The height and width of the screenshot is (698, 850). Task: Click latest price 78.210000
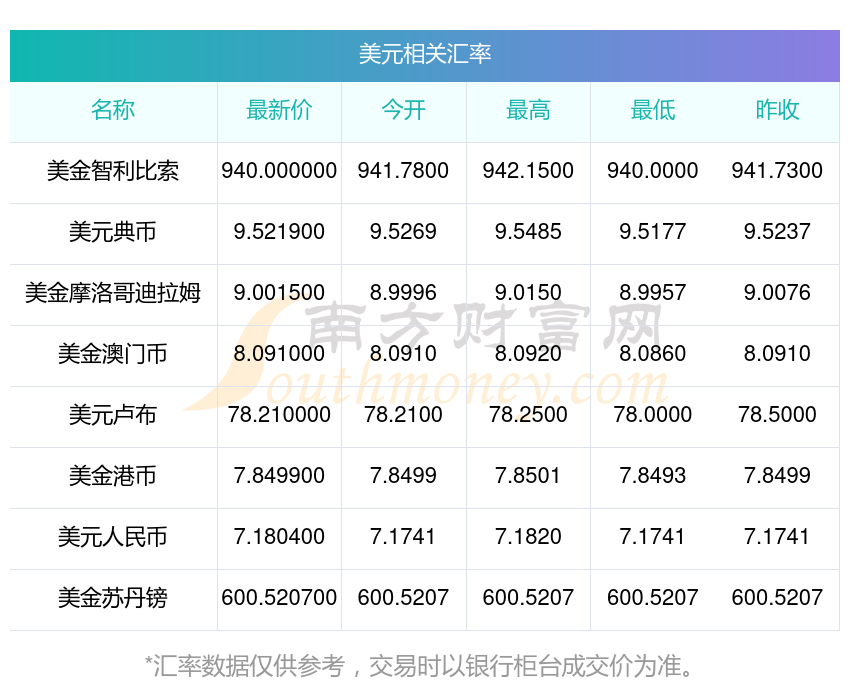click(279, 415)
